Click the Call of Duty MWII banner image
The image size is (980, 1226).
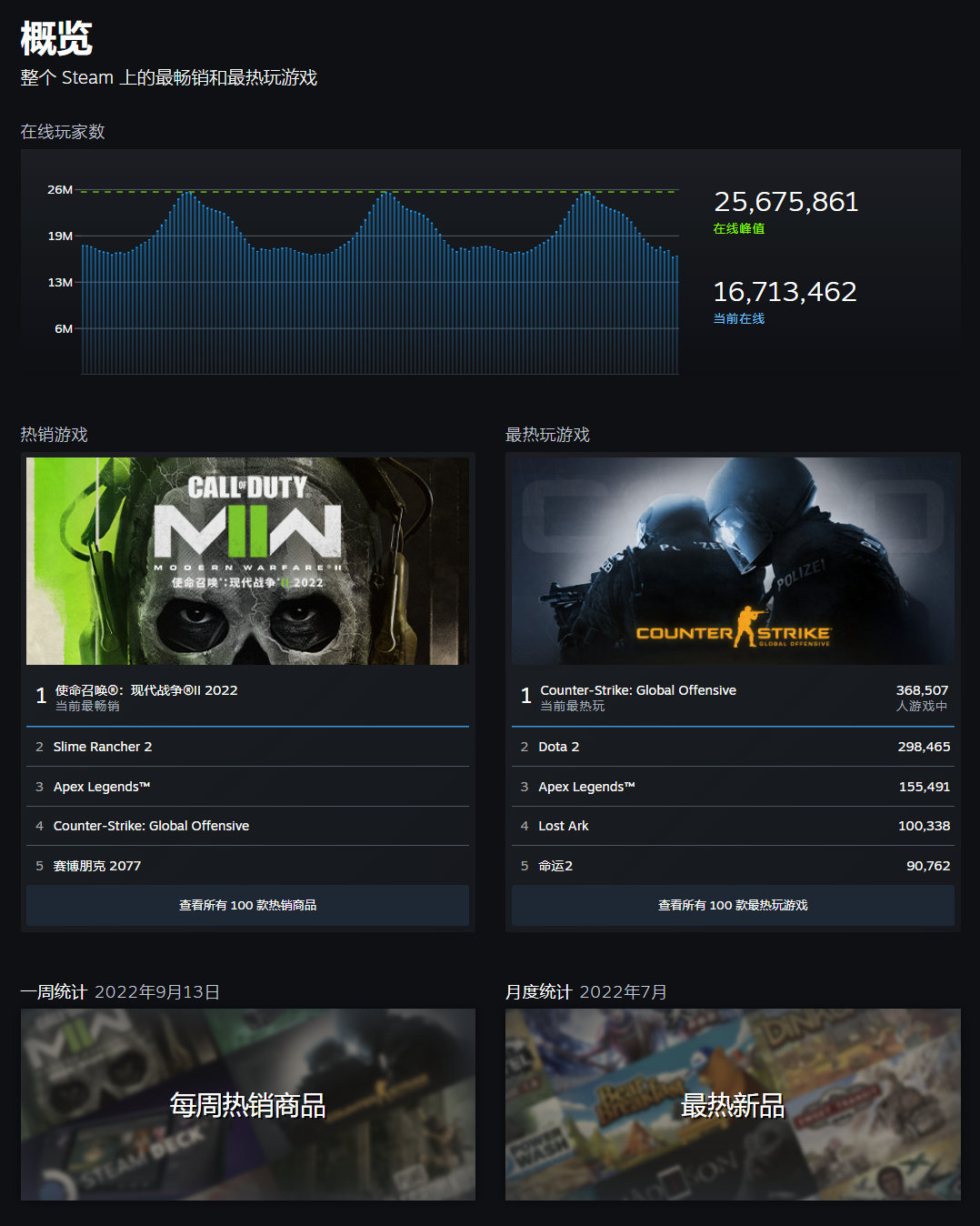point(247,560)
